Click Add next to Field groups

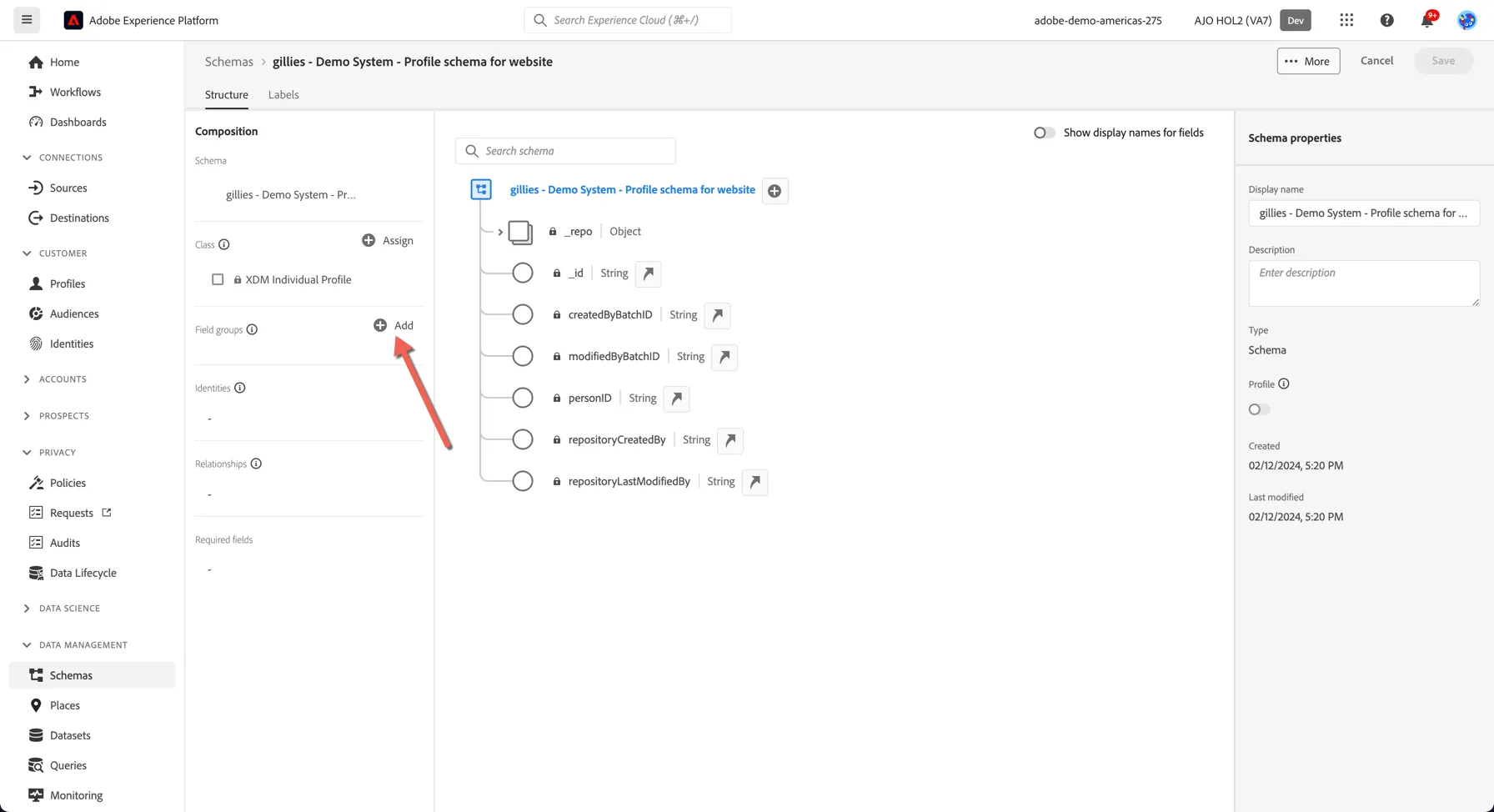(394, 325)
